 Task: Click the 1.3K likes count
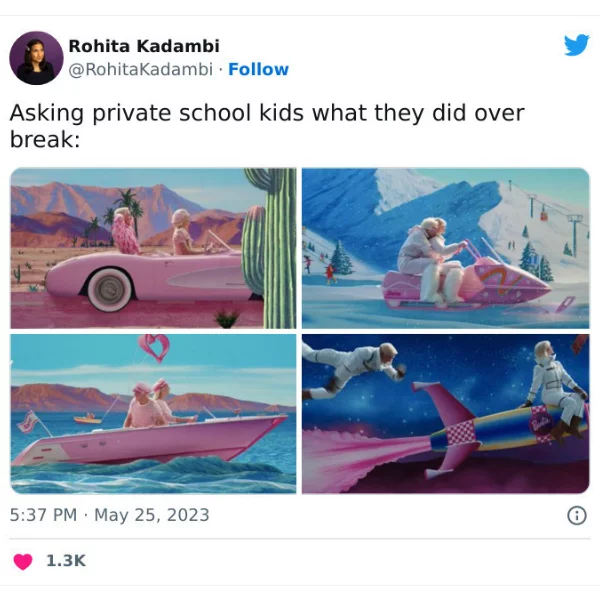[66, 561]
